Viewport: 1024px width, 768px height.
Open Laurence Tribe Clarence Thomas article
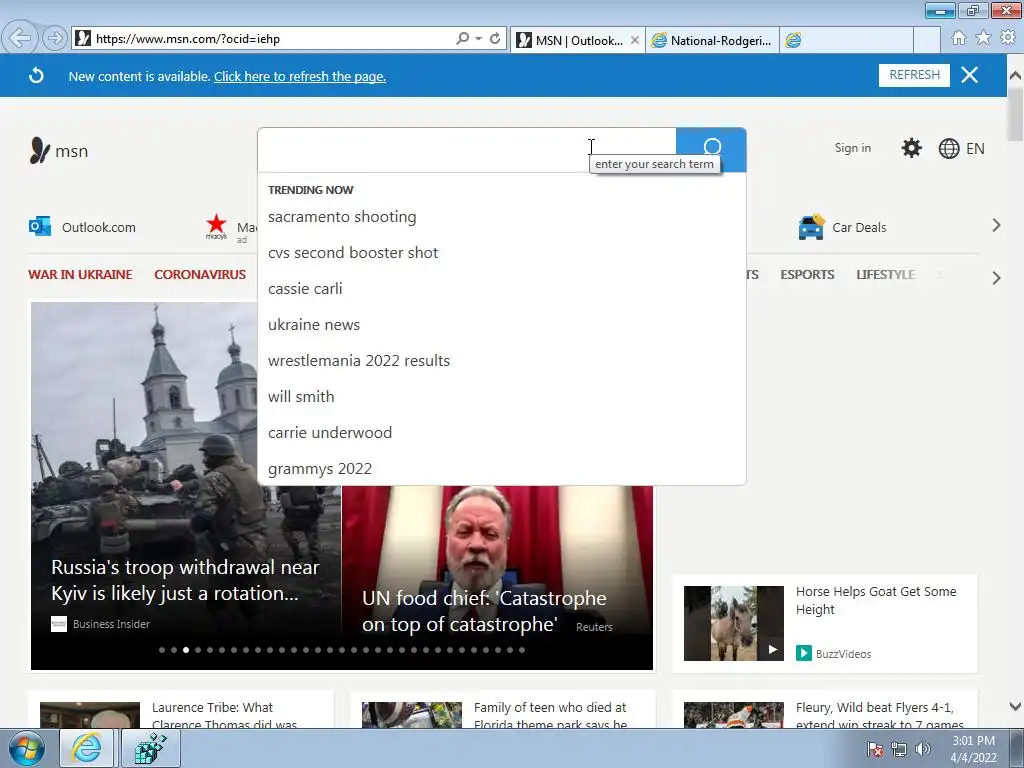(x=224, y=716)
